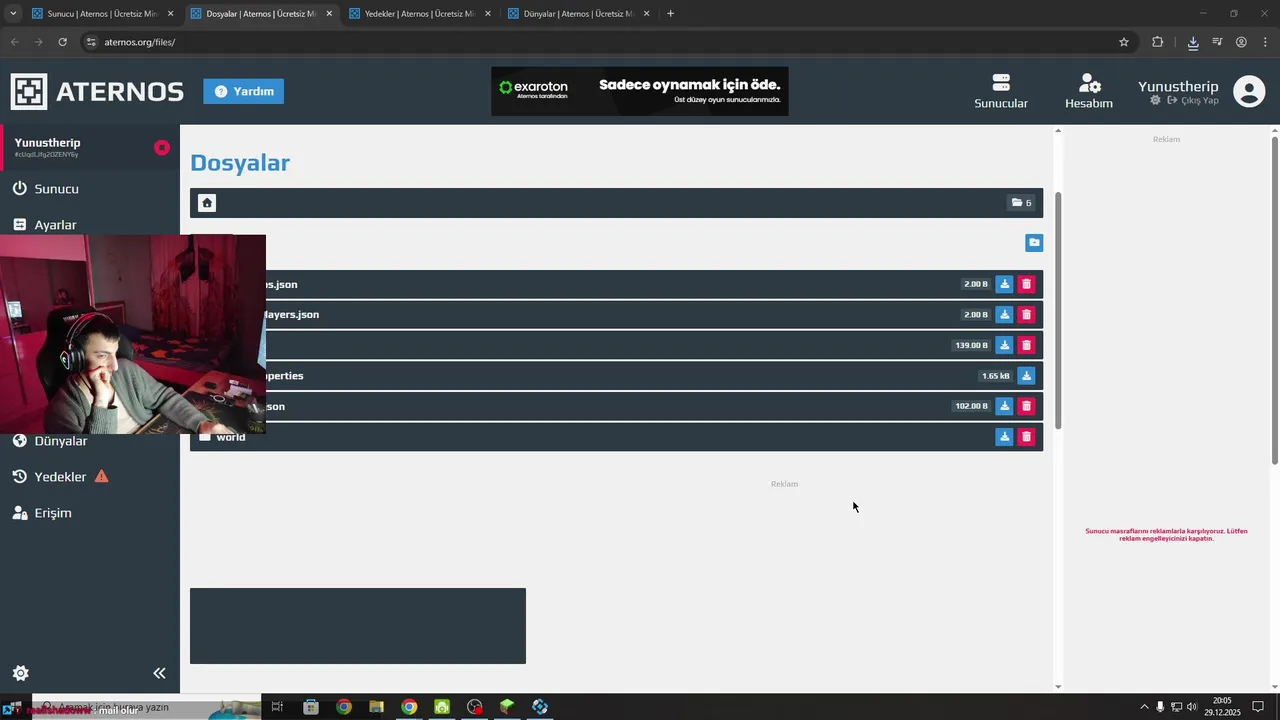Click the folder count badge showing 6

1021,203
